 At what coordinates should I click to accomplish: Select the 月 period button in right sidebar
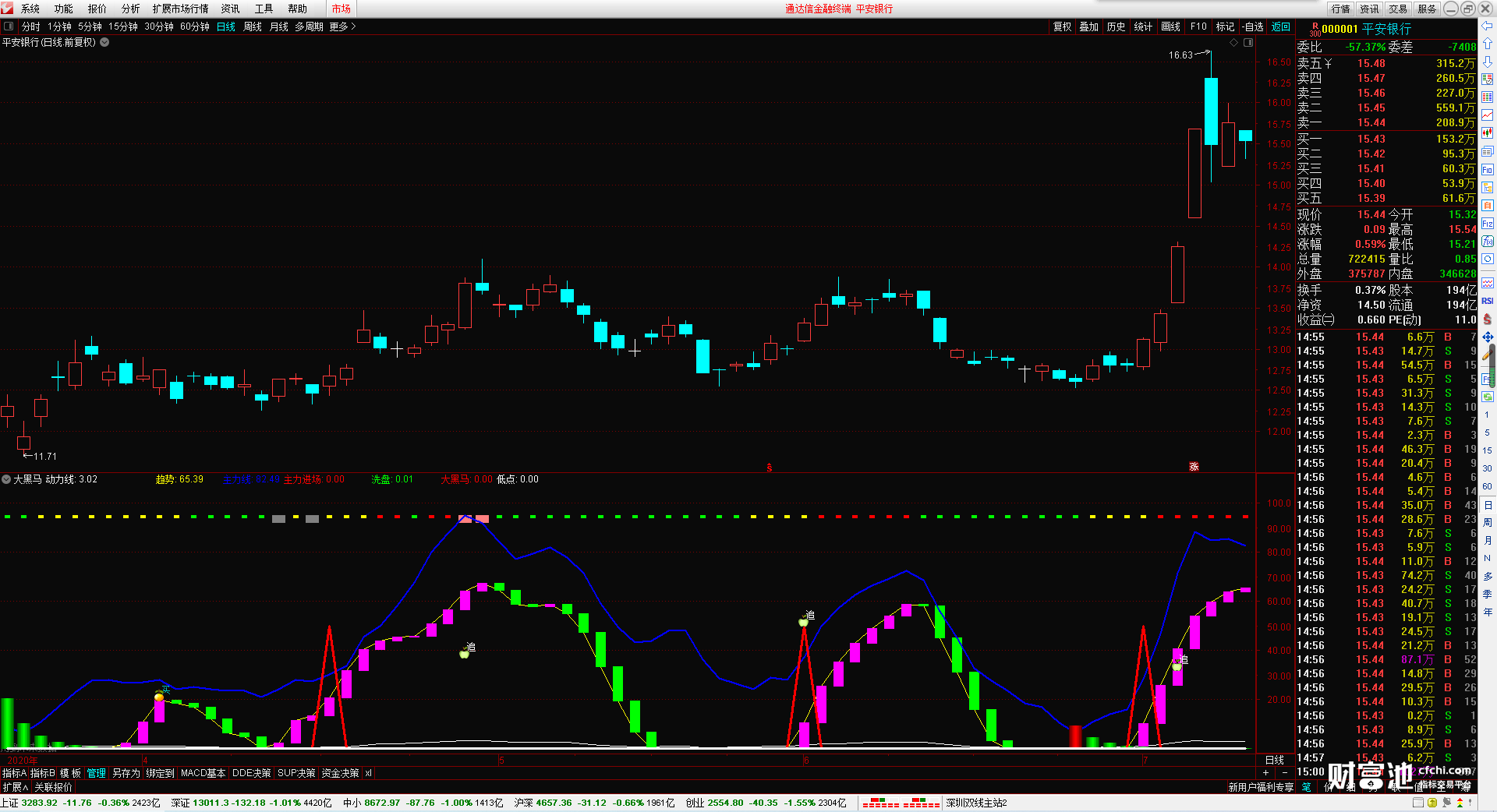point(1487,541)
